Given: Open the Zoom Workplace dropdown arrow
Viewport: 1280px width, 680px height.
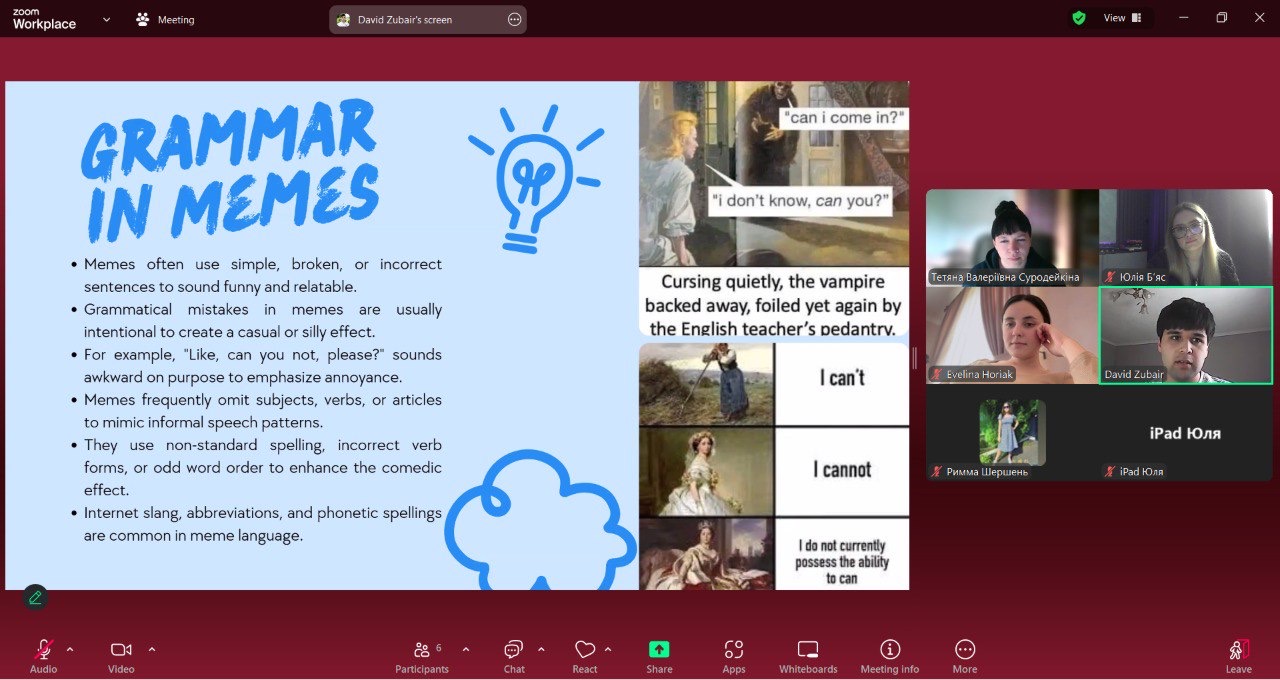Looking at the screenshot, I should pos(107,19).
